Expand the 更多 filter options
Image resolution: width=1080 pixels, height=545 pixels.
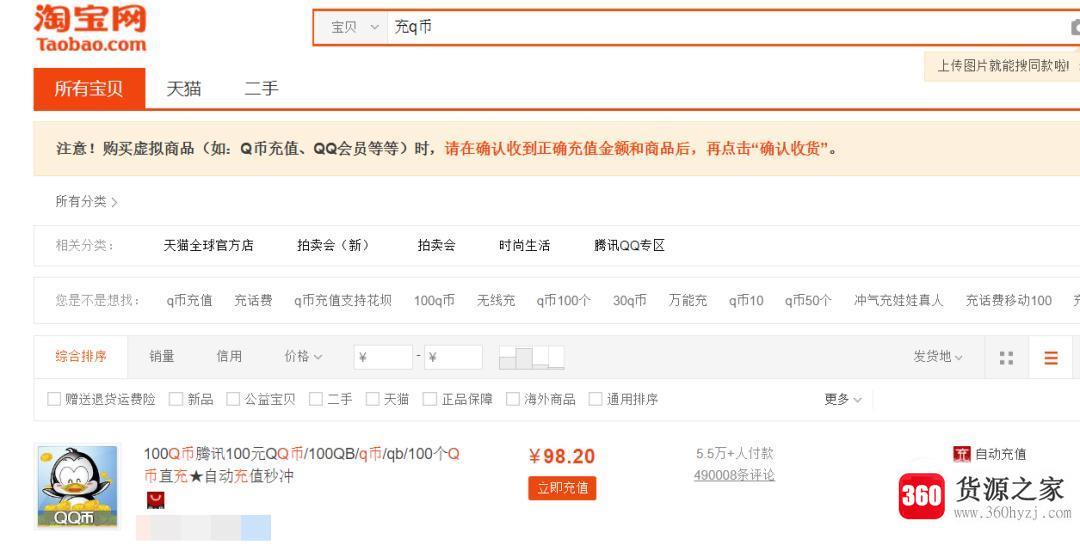(x=842, y=399)
